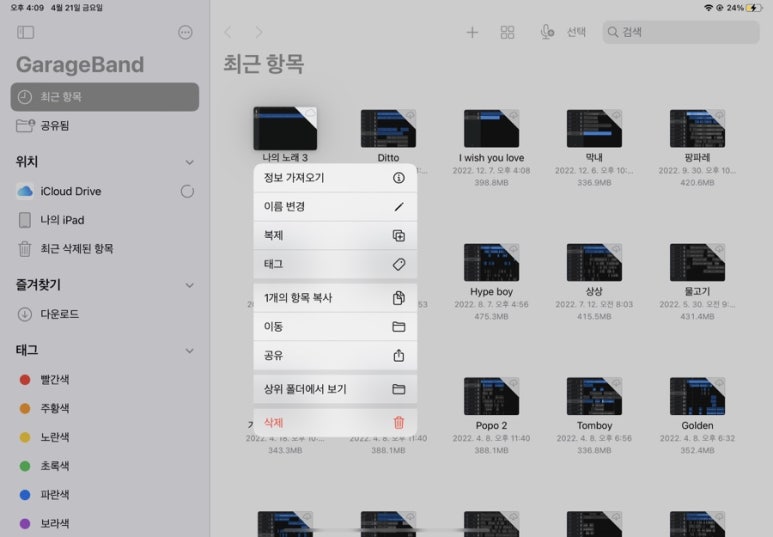Open the 팡파레 song thumbnail

click(x=698, y=129)
